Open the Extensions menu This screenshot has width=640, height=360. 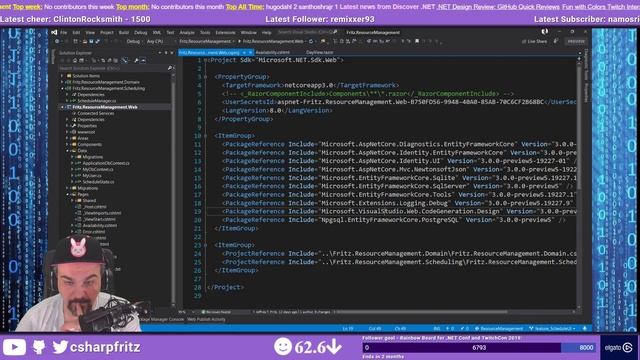click(x=225, y=32)
